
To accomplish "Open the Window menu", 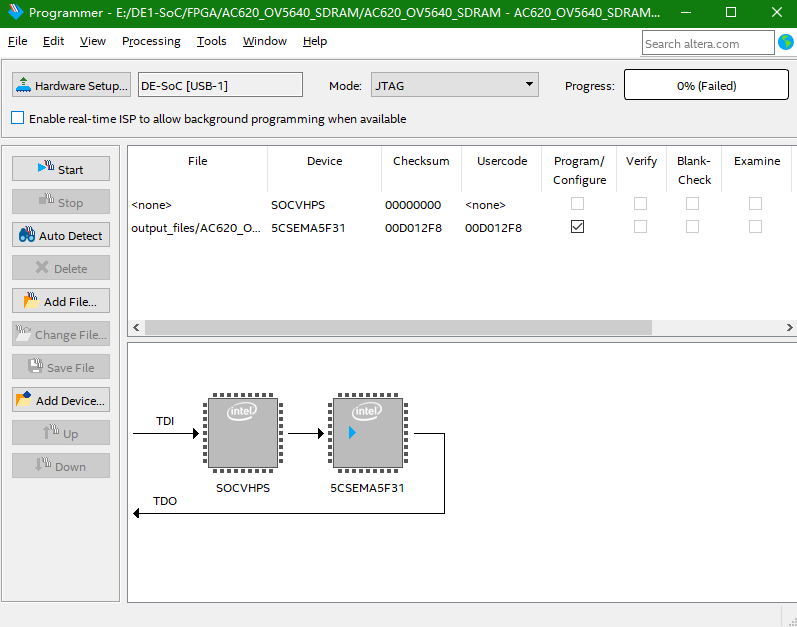I will click(x=264, y=41).
